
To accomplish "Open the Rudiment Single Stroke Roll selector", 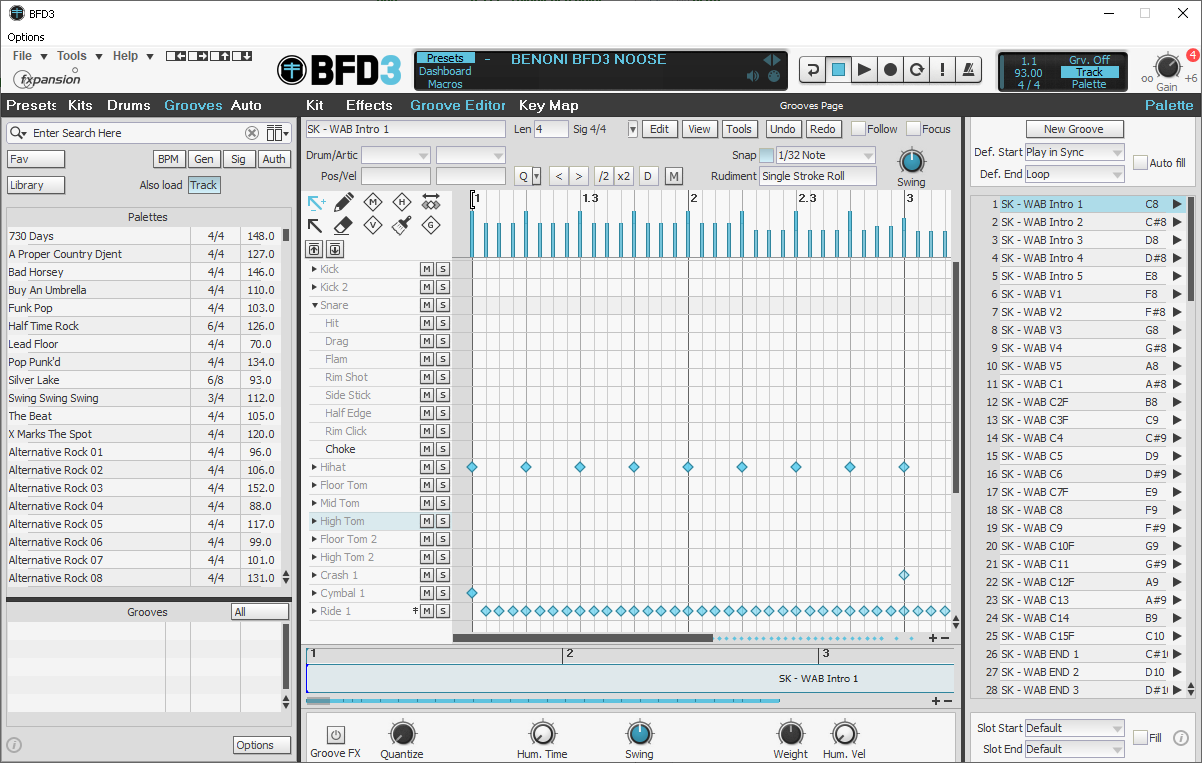I will 818,176.
